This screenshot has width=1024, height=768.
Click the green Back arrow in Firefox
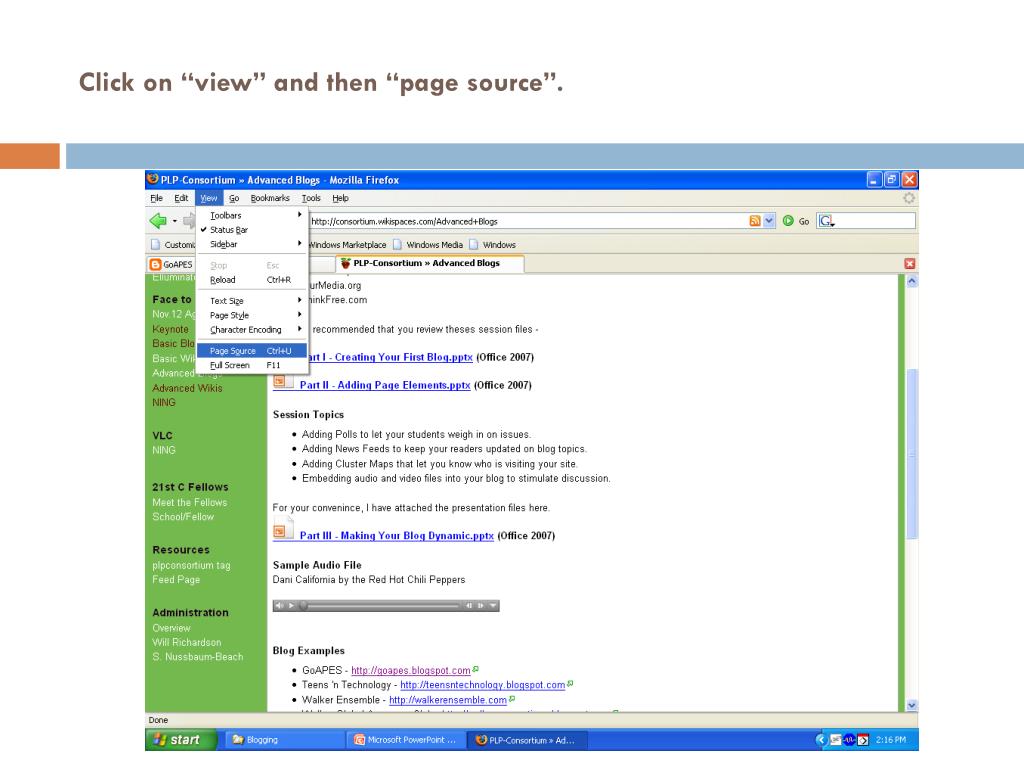[158, 221]
